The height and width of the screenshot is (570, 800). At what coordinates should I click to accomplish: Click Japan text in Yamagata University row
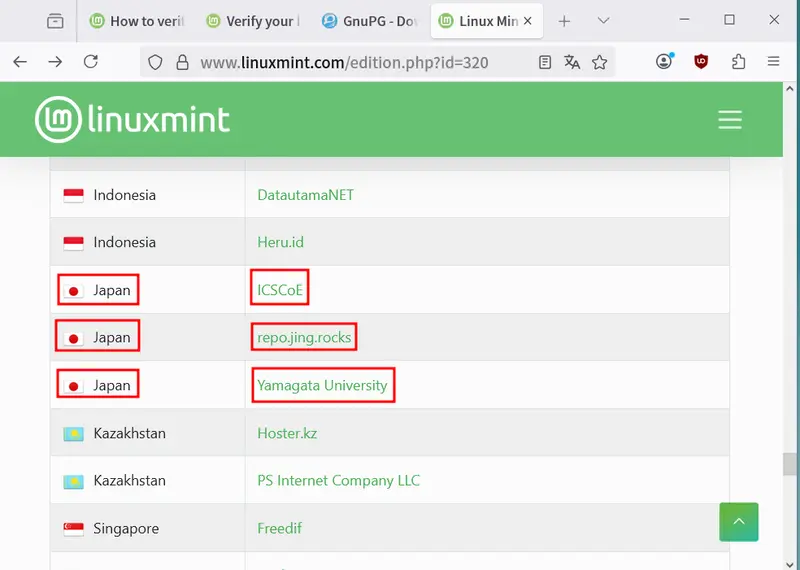click(x=112, y=385)
